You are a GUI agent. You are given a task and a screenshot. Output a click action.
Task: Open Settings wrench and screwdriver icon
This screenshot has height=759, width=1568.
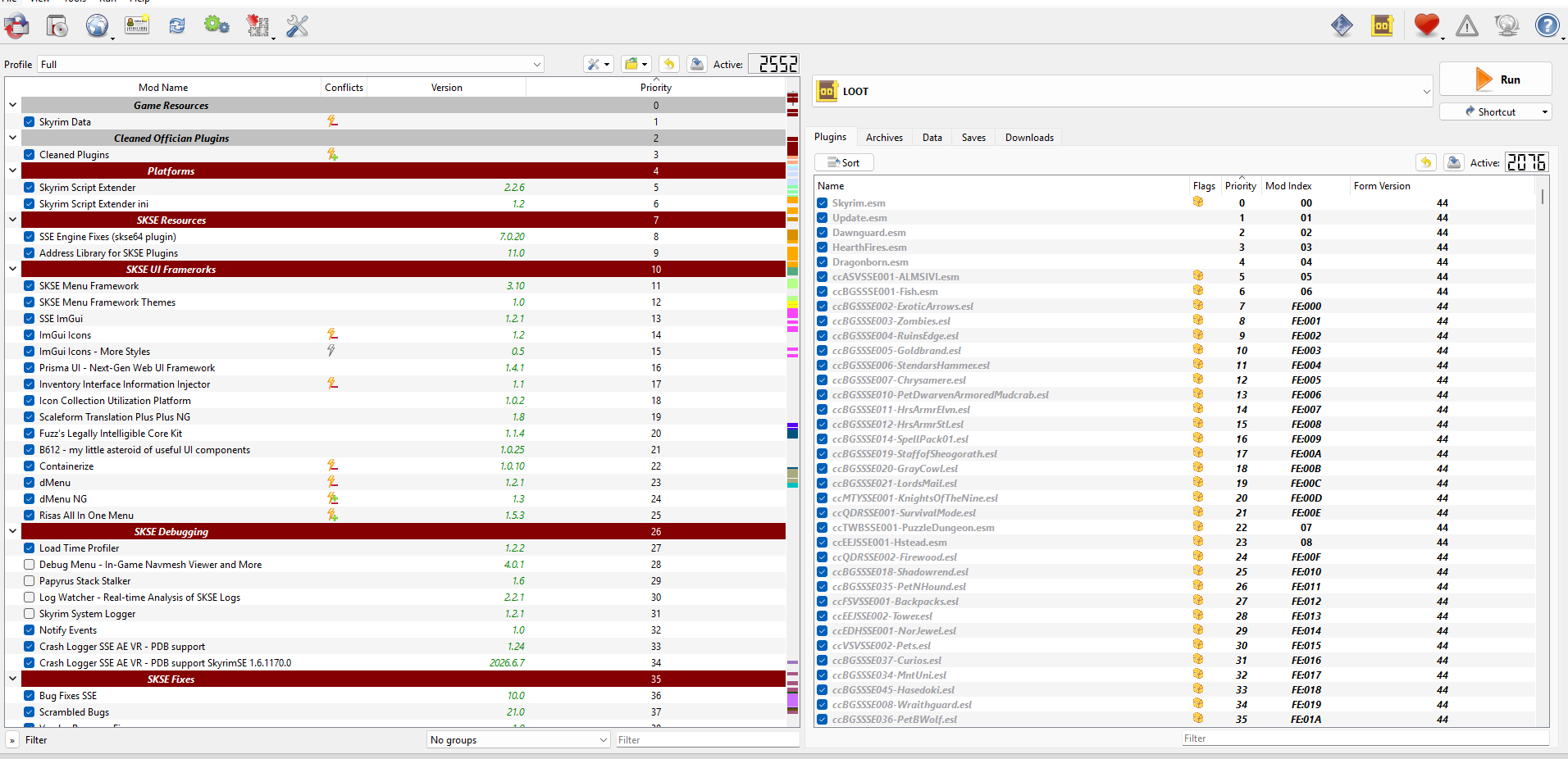pyautogui.click(x=297, y=26)
